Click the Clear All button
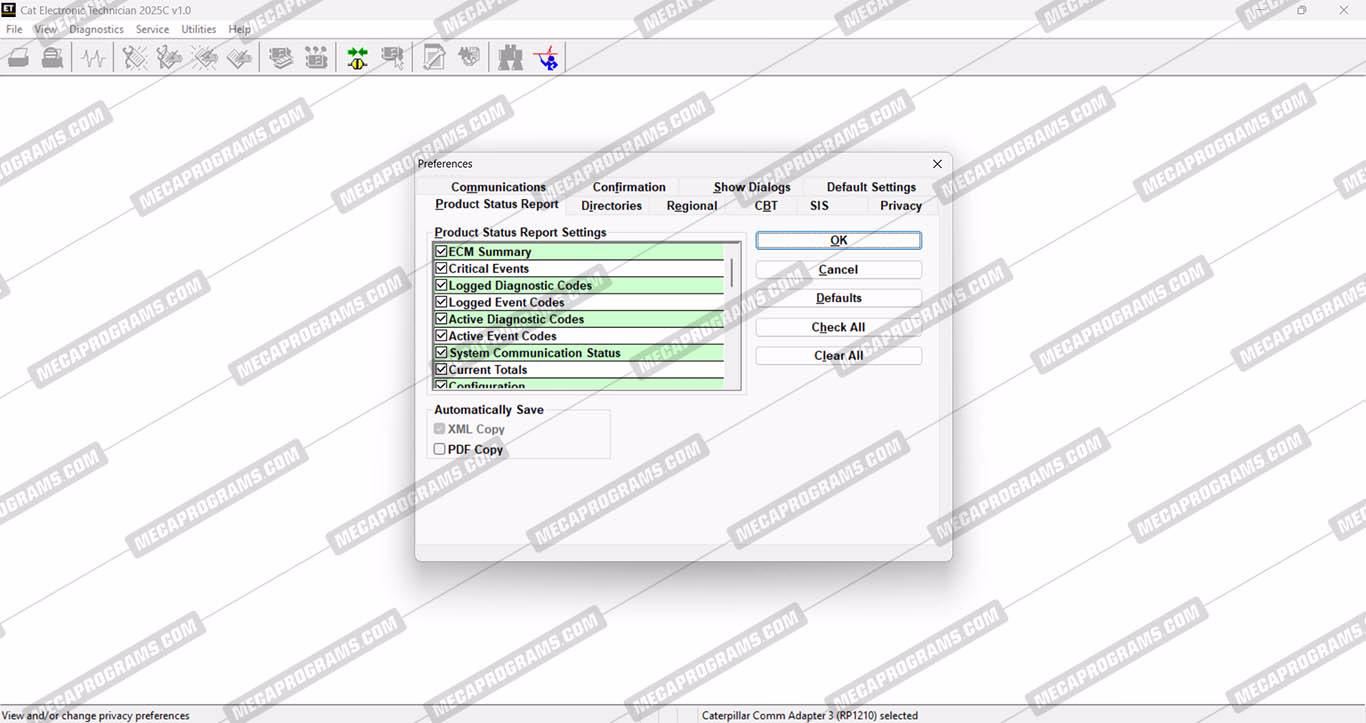This screenshot has height=723, width=1366. tap(838, 356)
